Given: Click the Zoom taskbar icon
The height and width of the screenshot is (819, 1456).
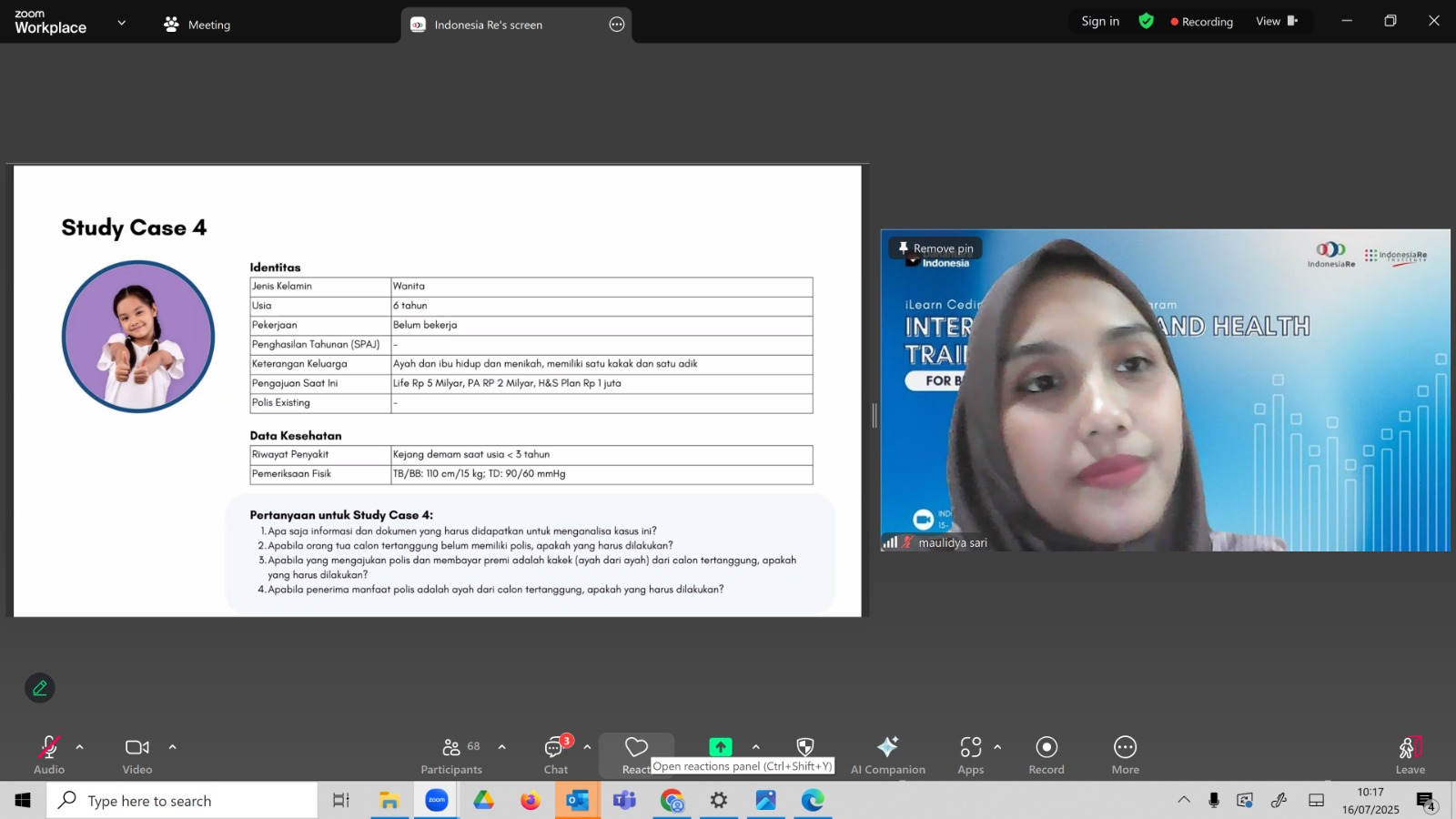Looking at the screenshot, I should click(x=437, y=801).
